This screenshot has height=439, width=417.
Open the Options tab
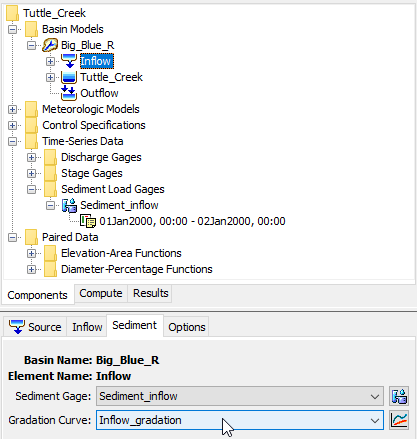(187, 327)
